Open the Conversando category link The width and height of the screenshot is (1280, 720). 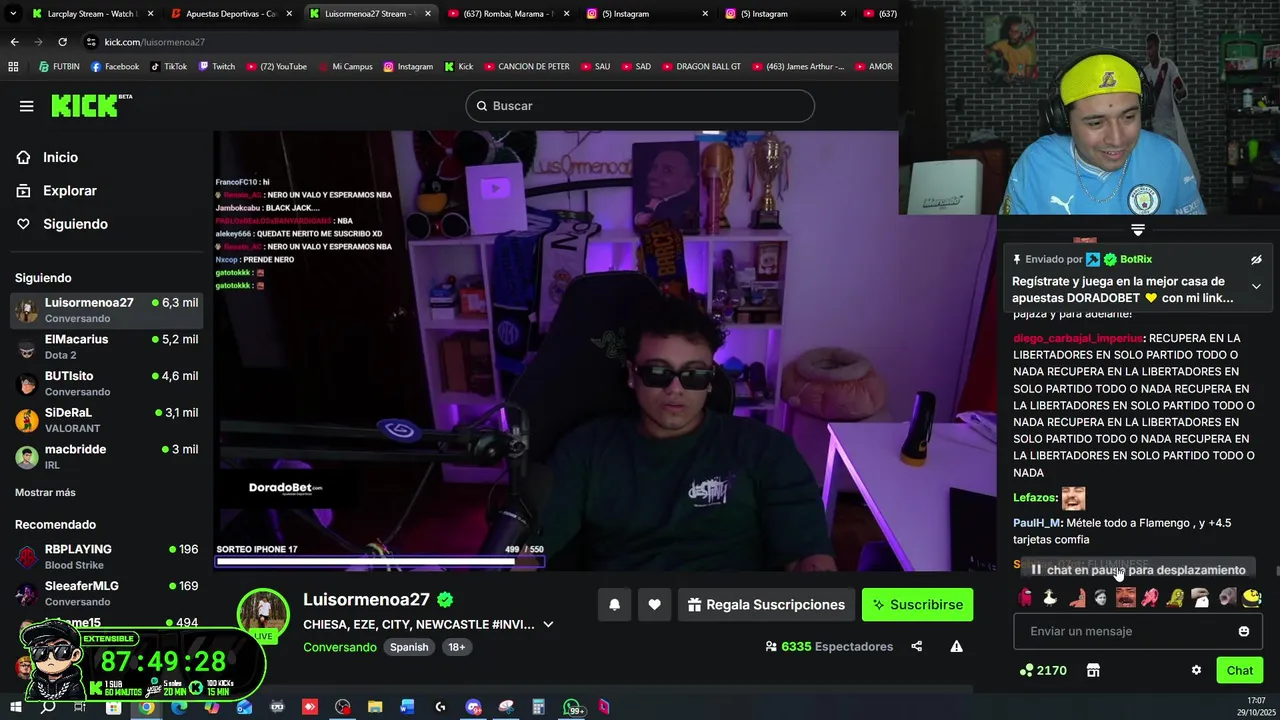pos(340,647)
